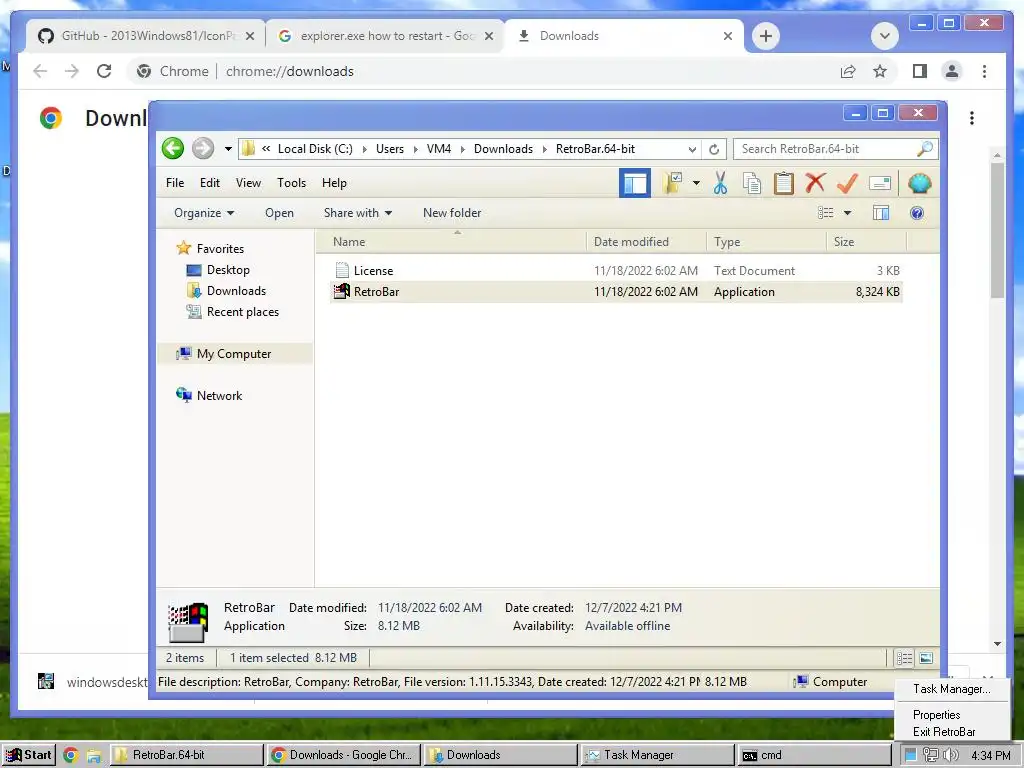Click Users in the address breadcrumb
Screen dimensions: 1024x768
point(390,149)
